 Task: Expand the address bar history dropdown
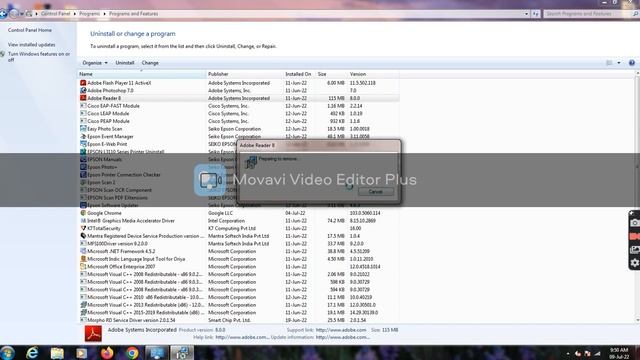pos(526,14)
